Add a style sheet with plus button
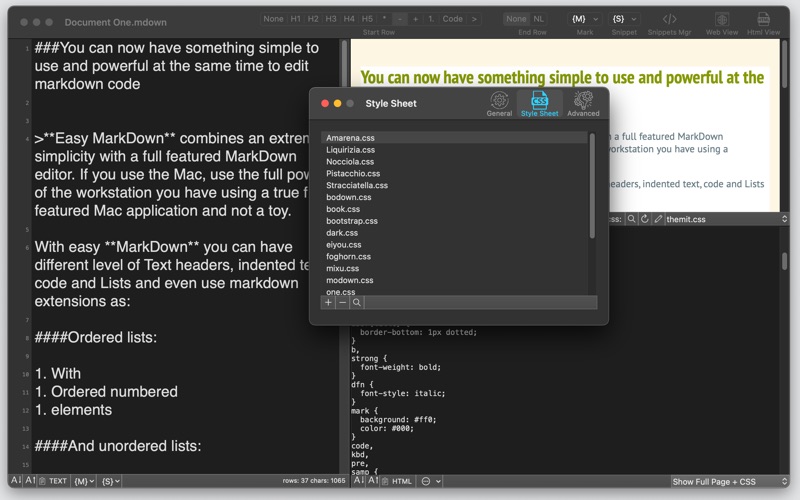Image resolution: width=800 pixels, height=500 pixels. (328, 302)
